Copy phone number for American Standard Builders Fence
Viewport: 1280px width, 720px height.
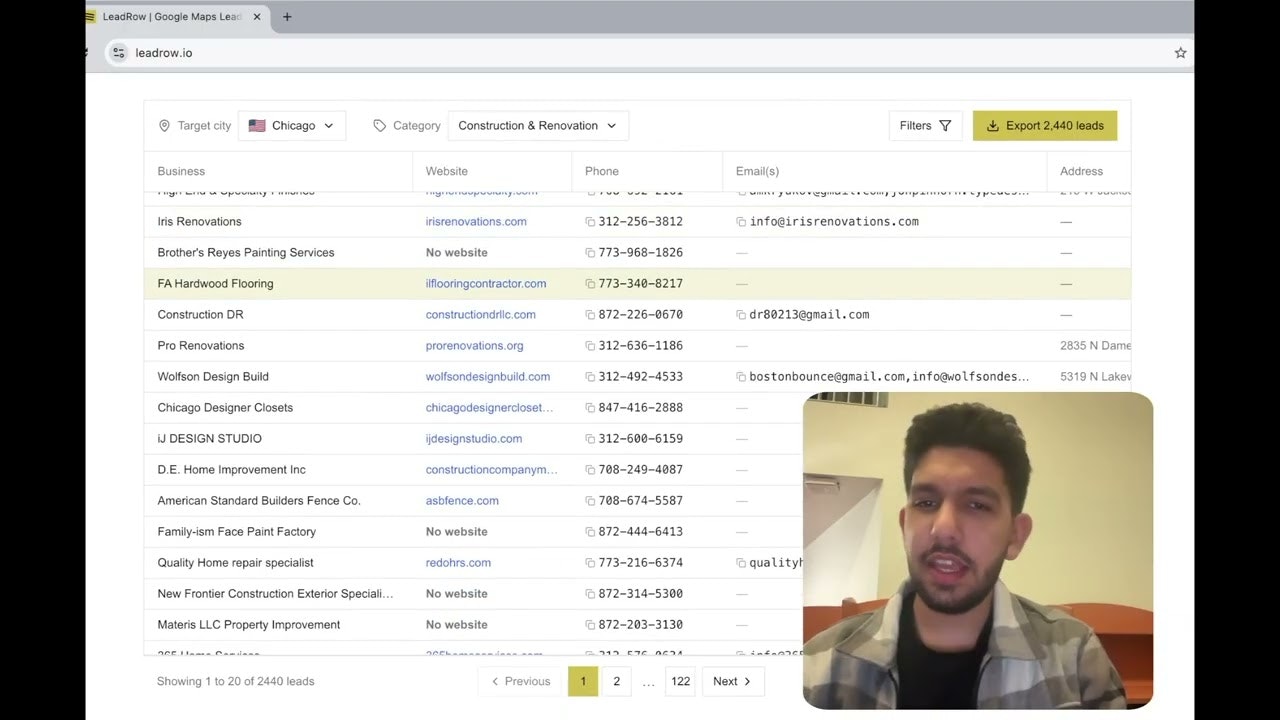click(591, 501)
